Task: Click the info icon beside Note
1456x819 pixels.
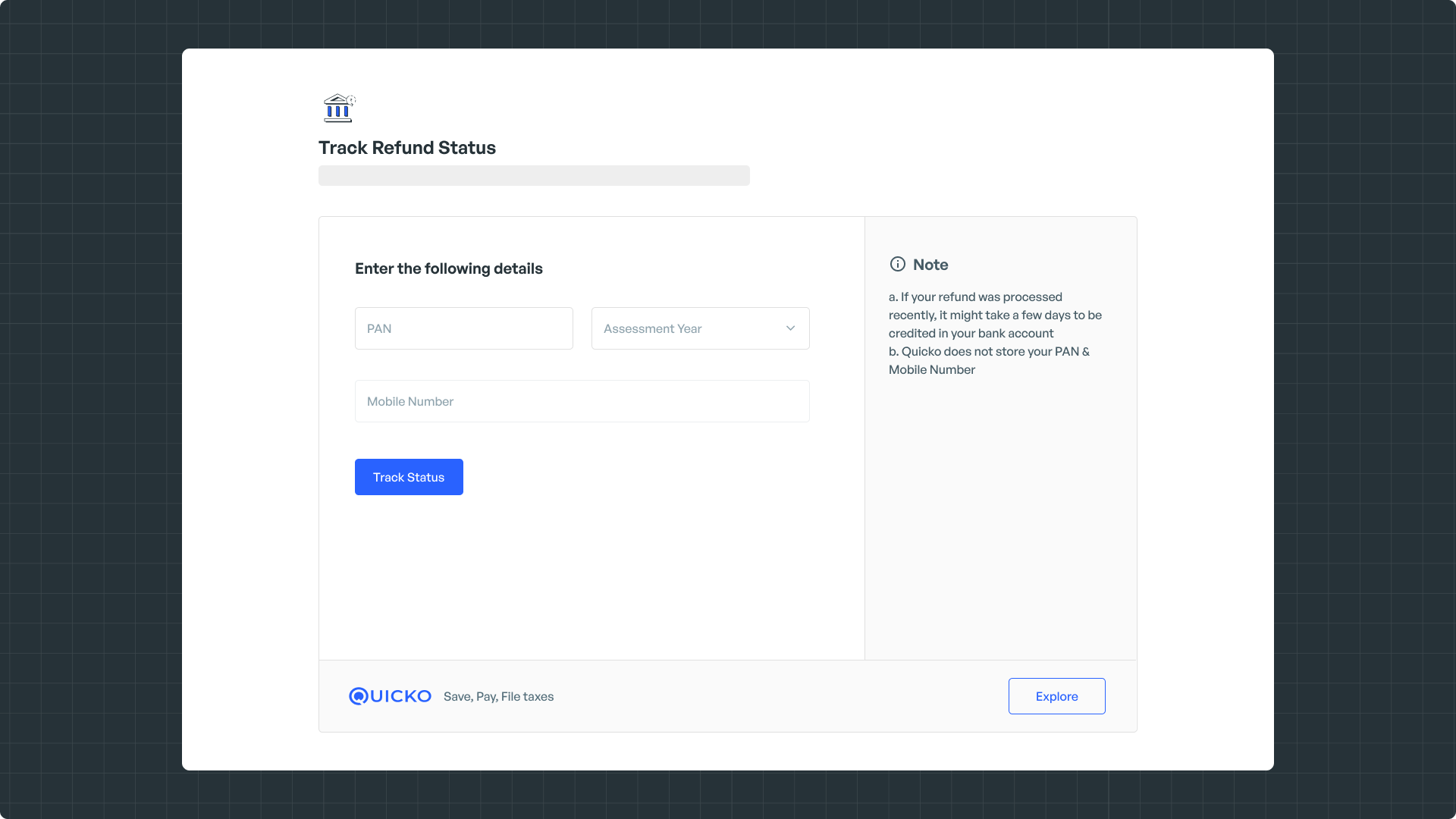Action: point(898,264)
